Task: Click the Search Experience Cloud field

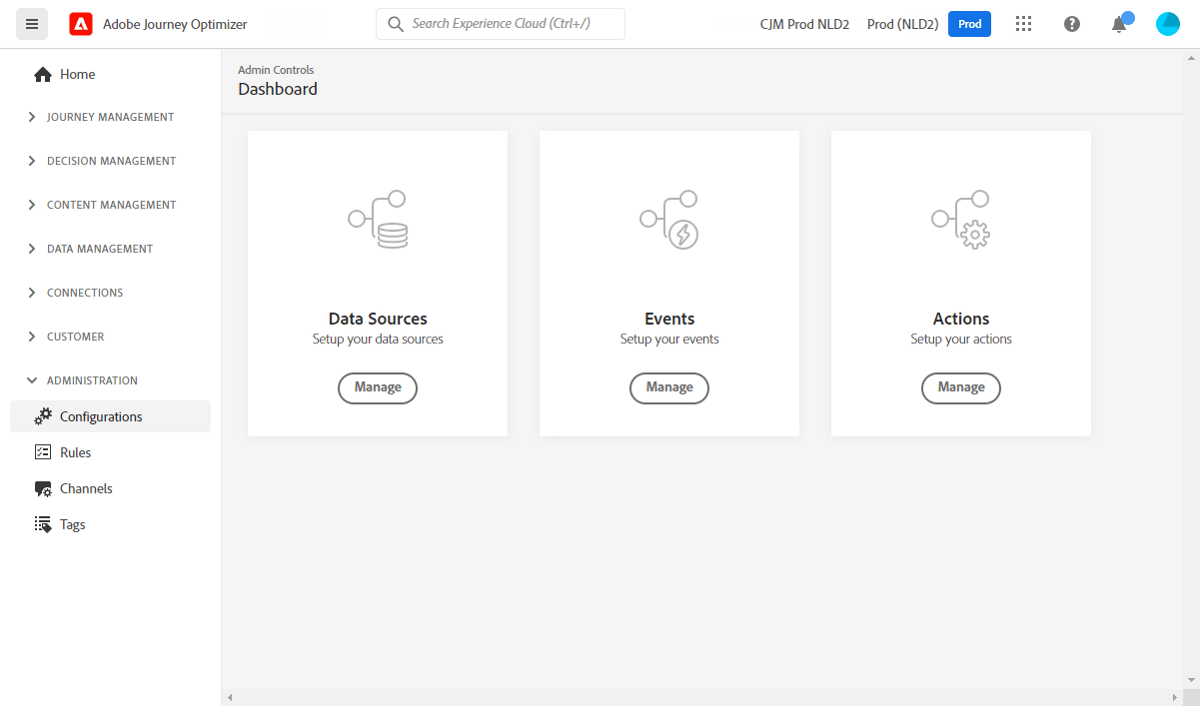Action: 500,23
